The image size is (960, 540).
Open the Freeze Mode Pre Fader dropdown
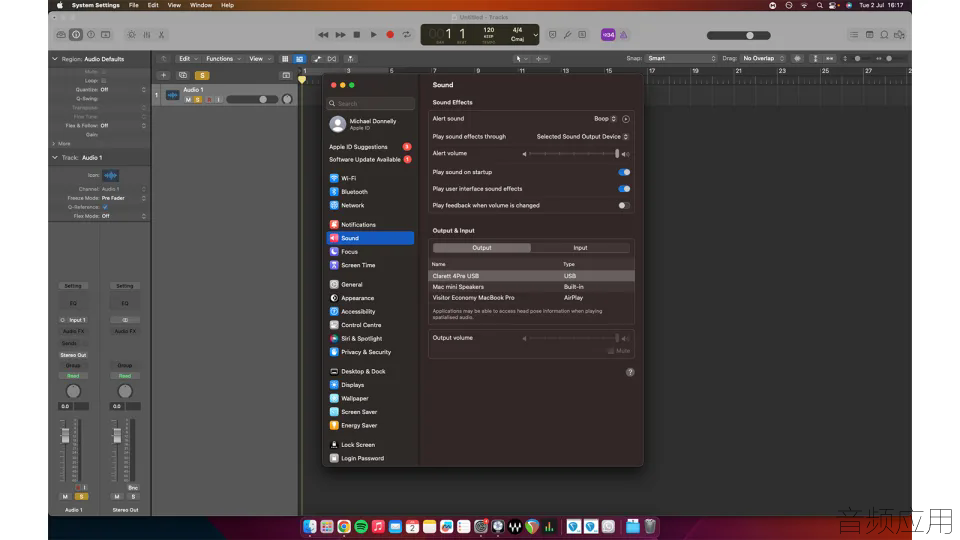(124, 198)
